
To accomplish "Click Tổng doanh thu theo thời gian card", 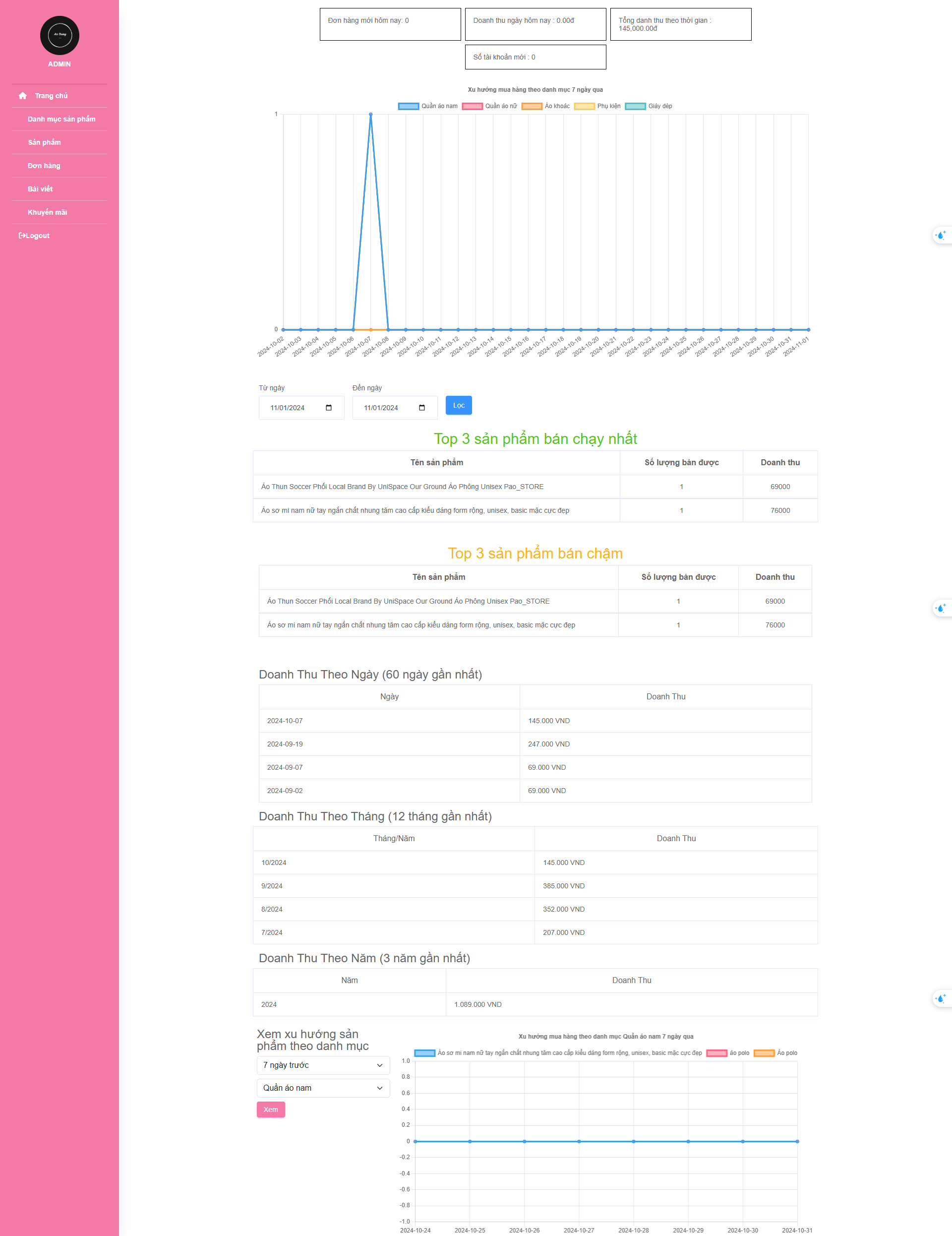I will (x=681, y=24).
